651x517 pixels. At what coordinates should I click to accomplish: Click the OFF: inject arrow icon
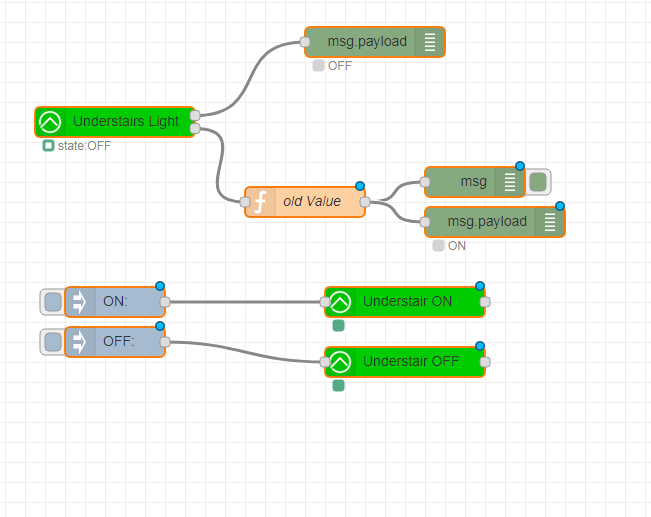click(79, 342)
